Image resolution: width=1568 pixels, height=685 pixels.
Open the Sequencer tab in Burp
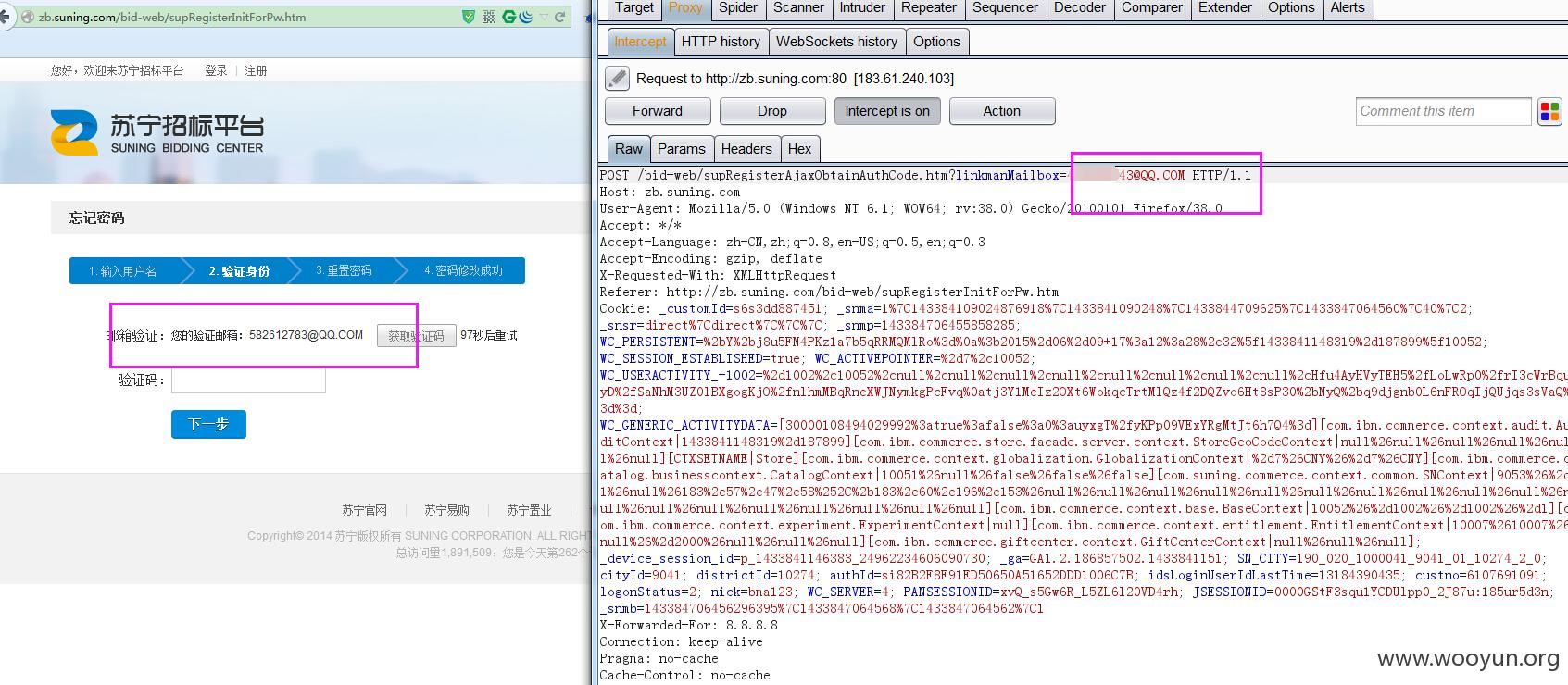click(1005, 8)
